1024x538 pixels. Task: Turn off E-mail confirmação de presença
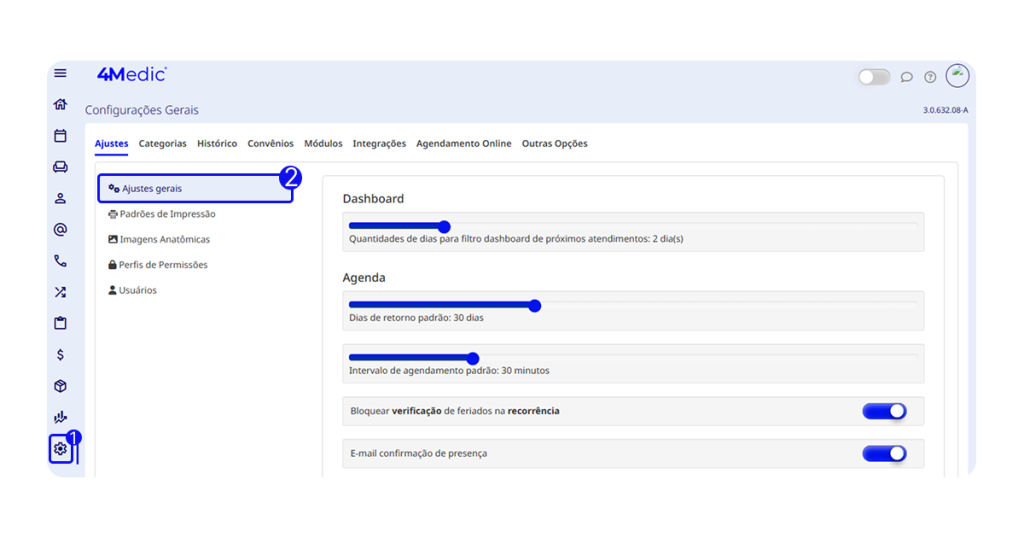point(884,454)
